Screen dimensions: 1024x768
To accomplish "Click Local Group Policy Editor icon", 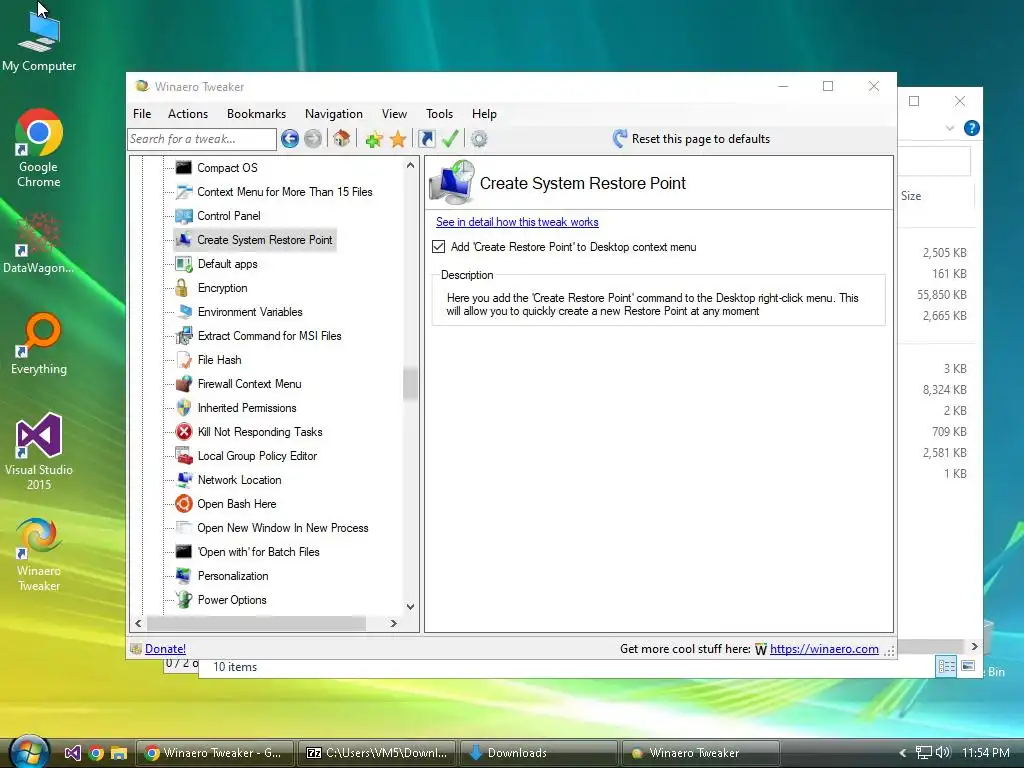I will click(184, 456).
